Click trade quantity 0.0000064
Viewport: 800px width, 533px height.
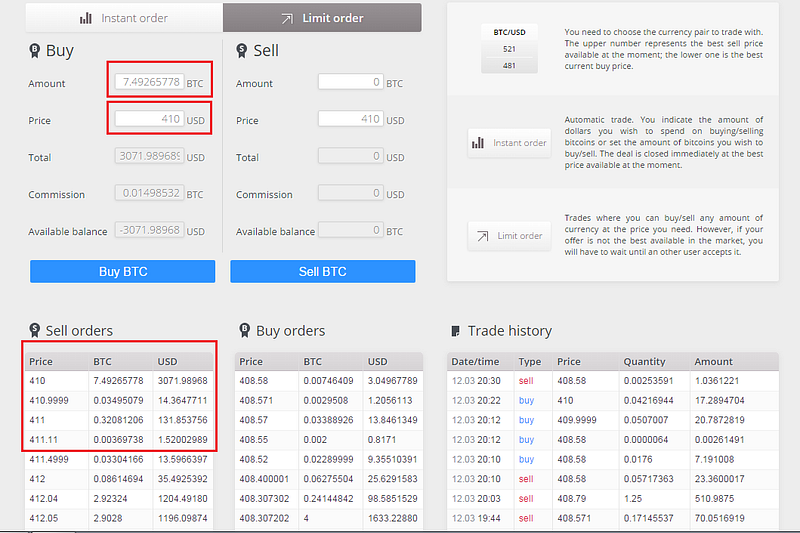pos(645,440)
